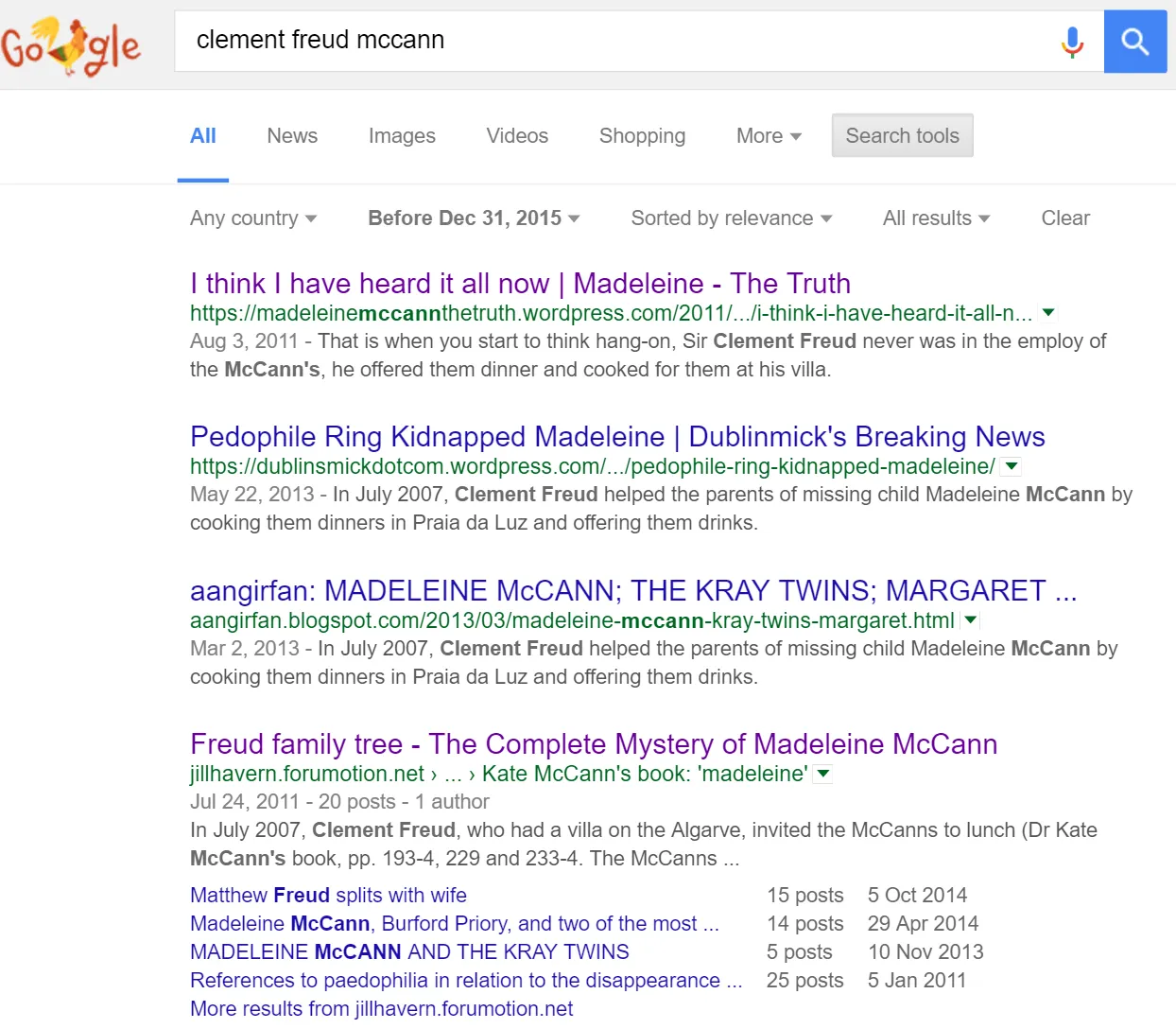Screen dimensions: 1176x1029
Task: Select the All results tab
Action: point(203,136)
